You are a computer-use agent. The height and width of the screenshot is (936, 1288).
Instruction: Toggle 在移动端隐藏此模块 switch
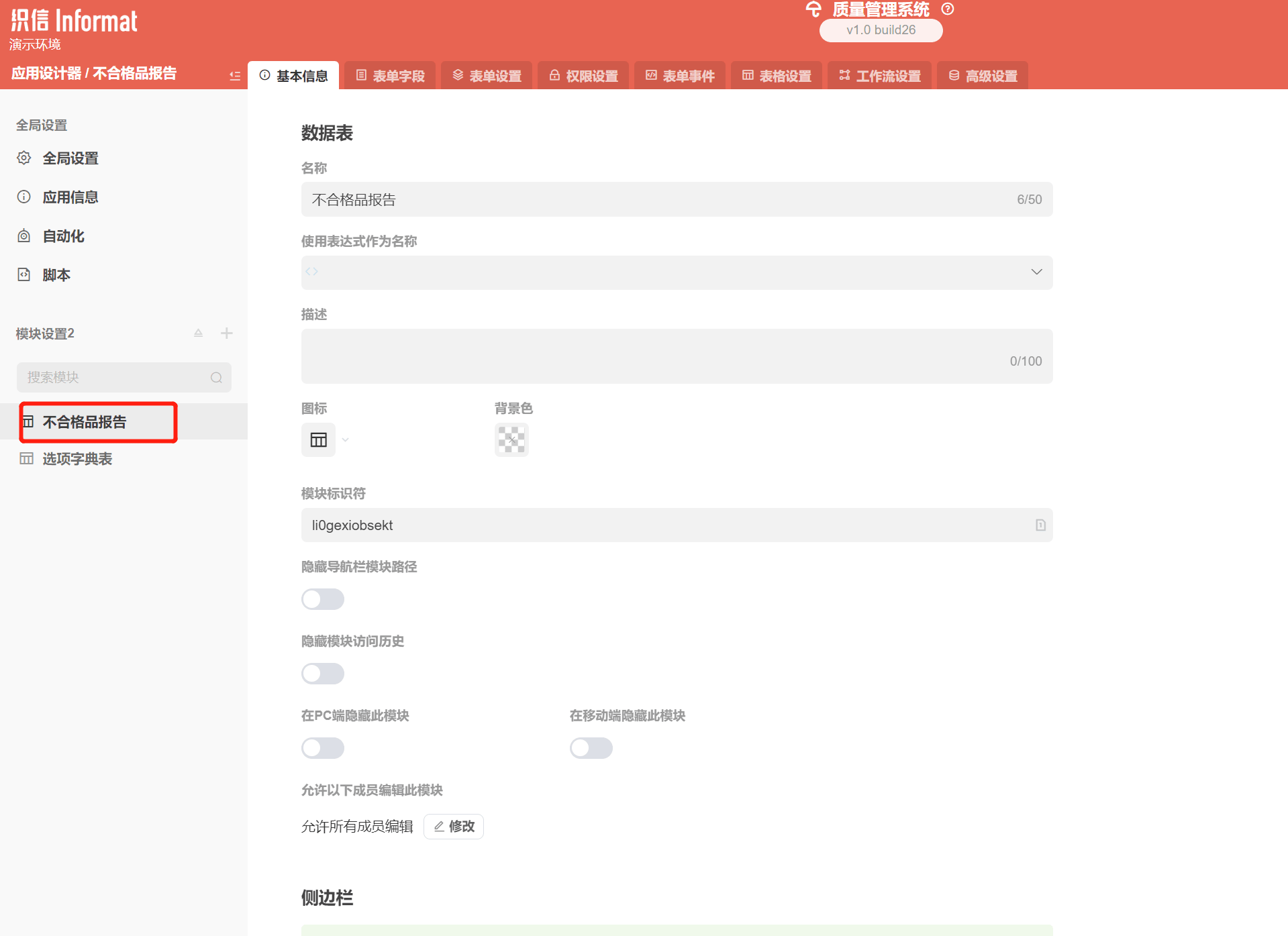[591, 748]
